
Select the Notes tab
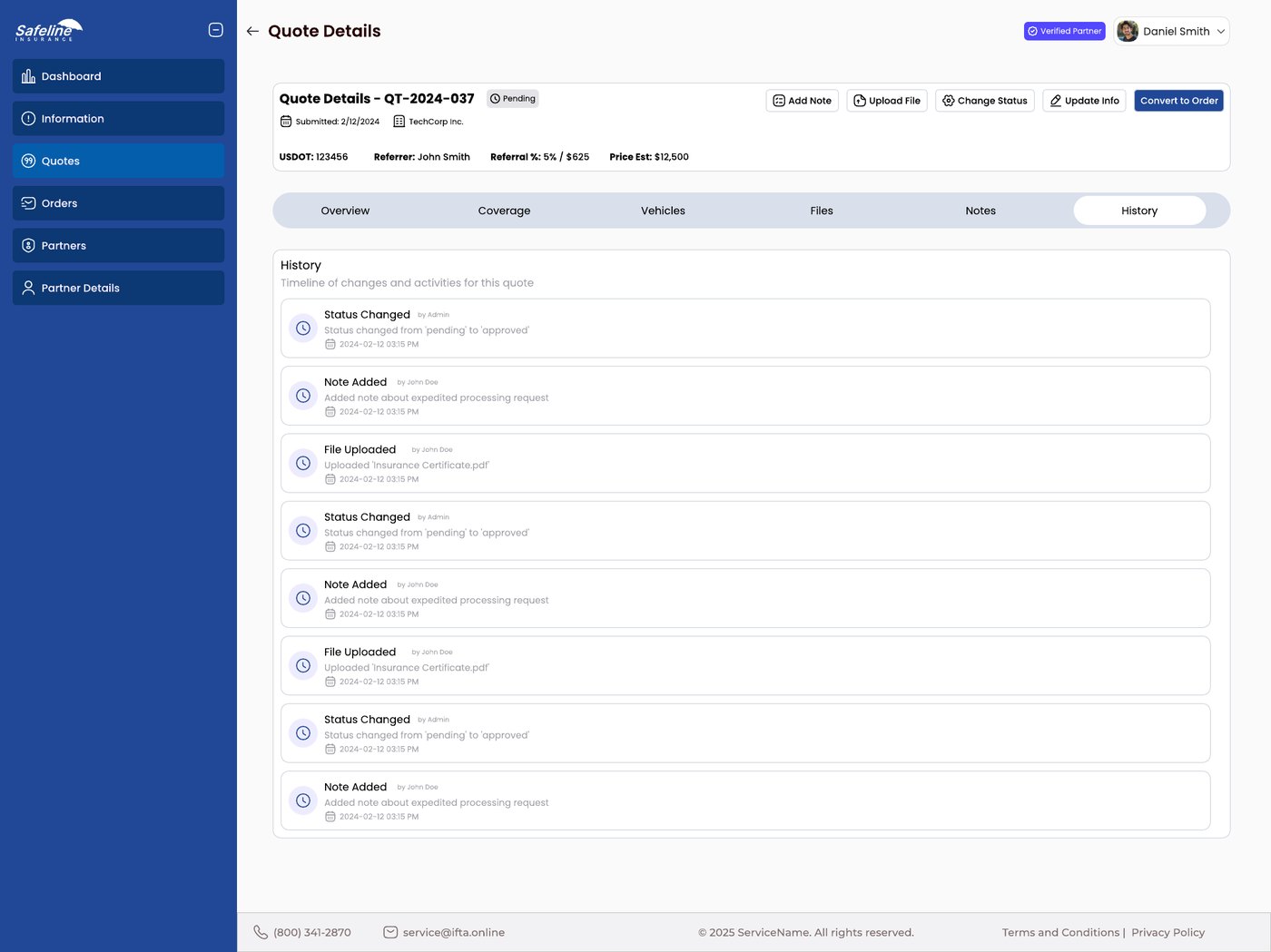click(x=980, y=211)
